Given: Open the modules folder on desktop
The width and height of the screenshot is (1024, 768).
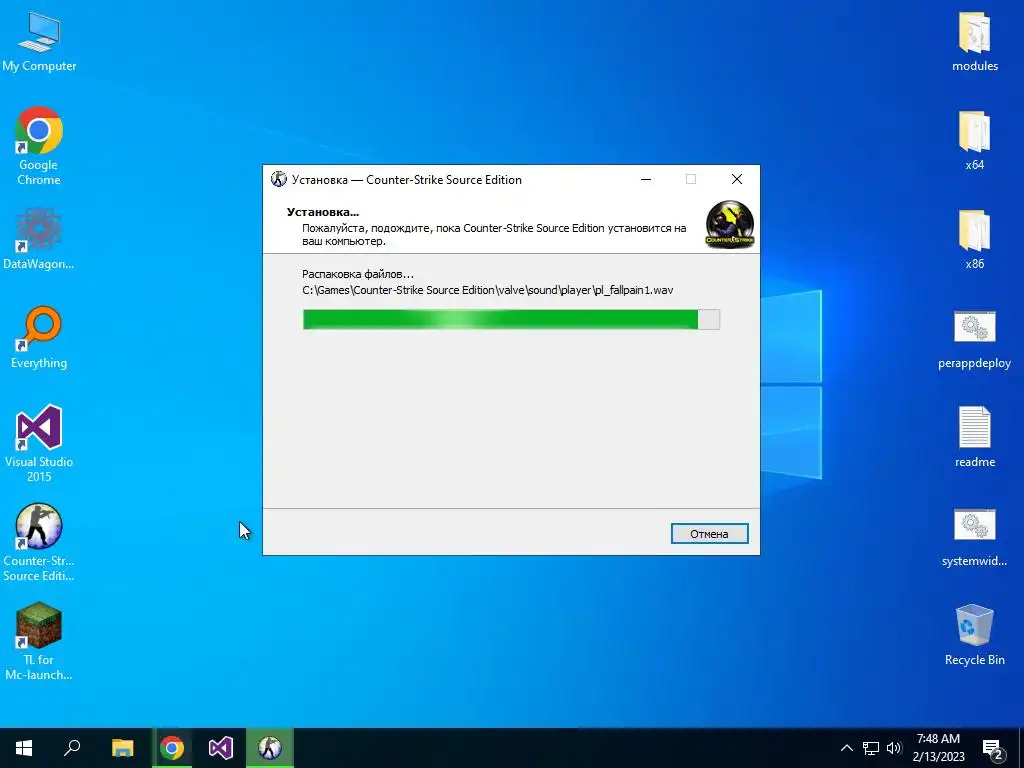Looking at the screenshot, I should click(974, 43).
